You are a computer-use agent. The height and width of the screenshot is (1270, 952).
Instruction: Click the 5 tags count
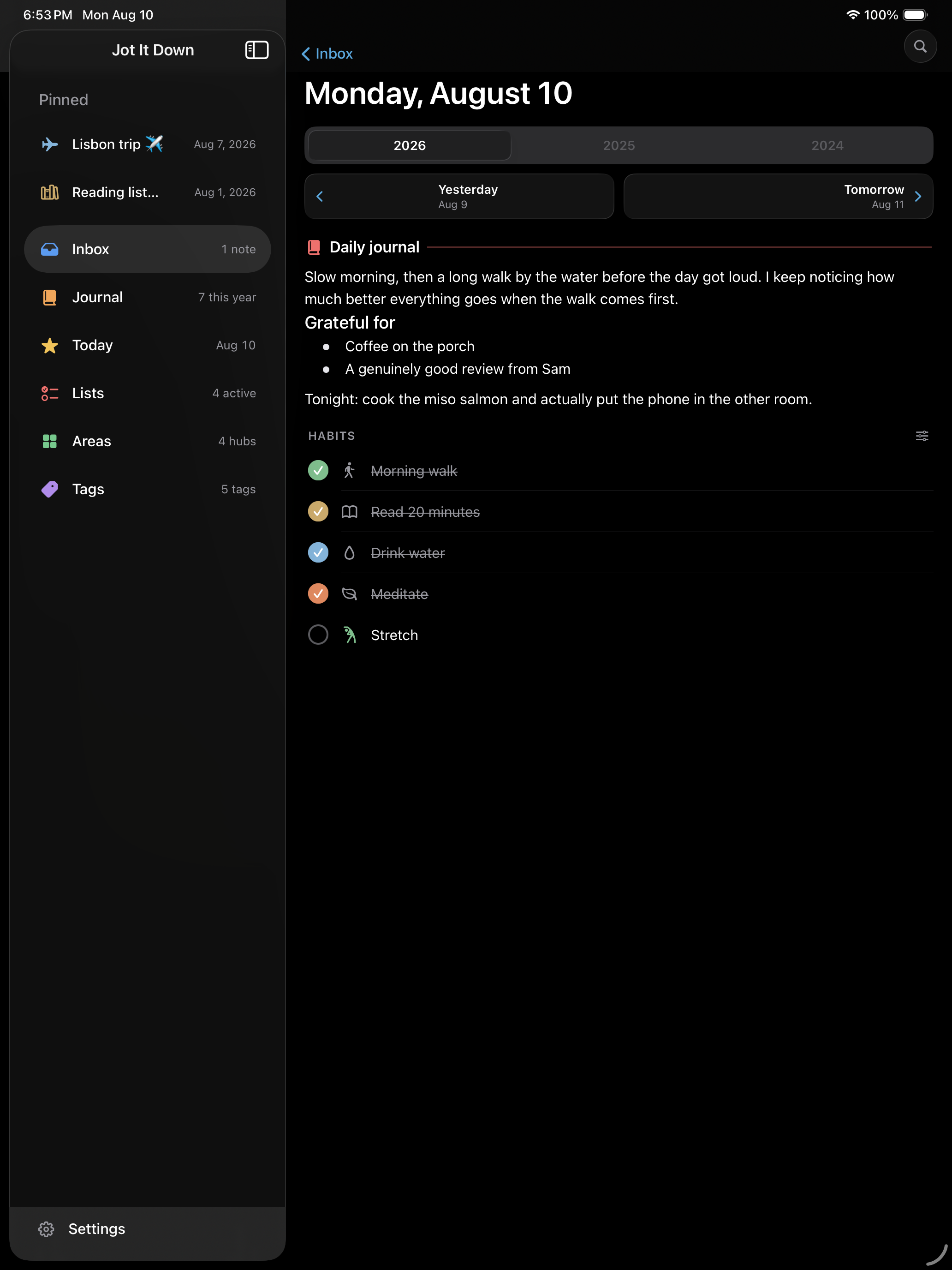click(x=239, y=489)
